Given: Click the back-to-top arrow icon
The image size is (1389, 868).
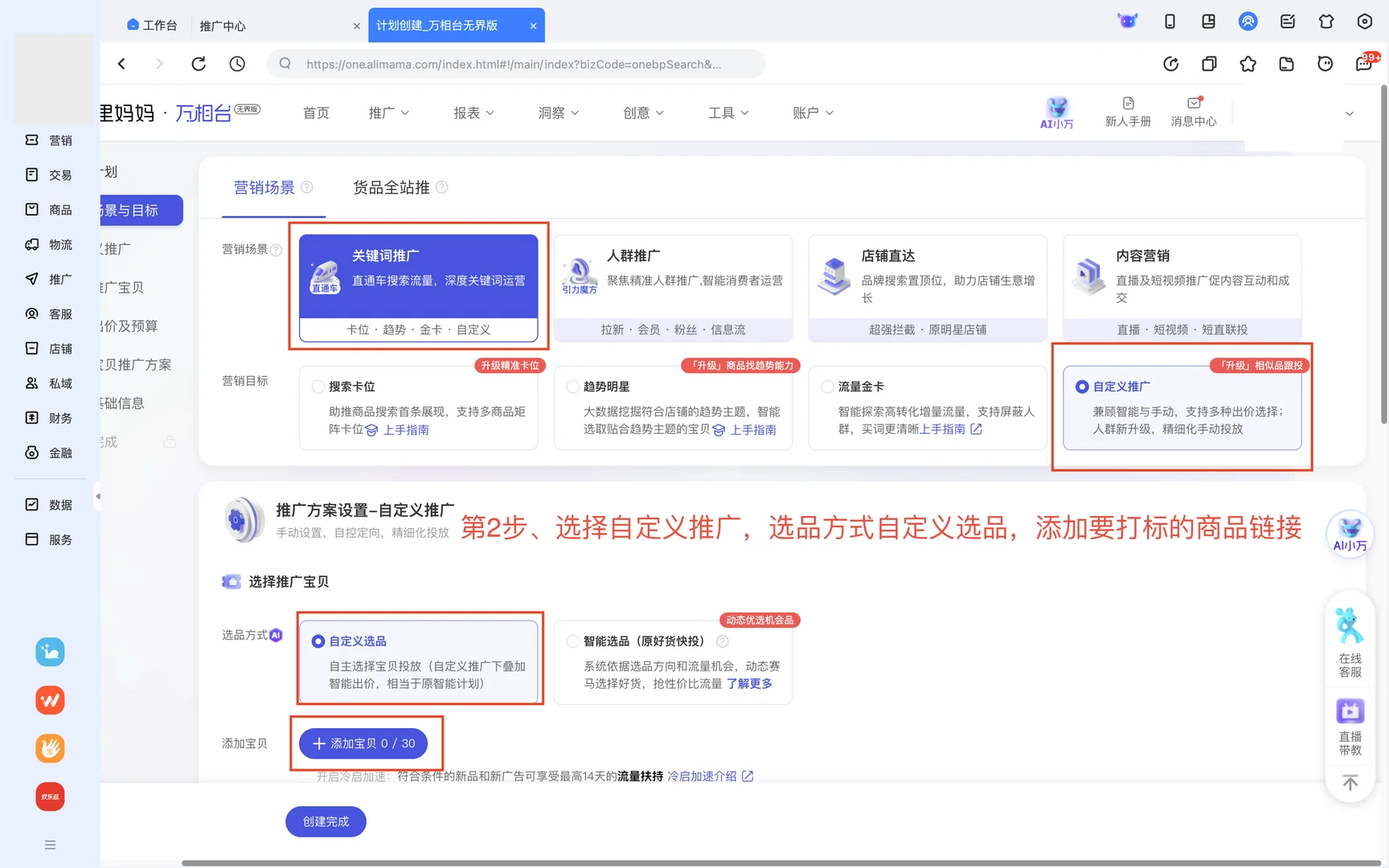Looking at the screenshot, I should tap(1350, 782).
